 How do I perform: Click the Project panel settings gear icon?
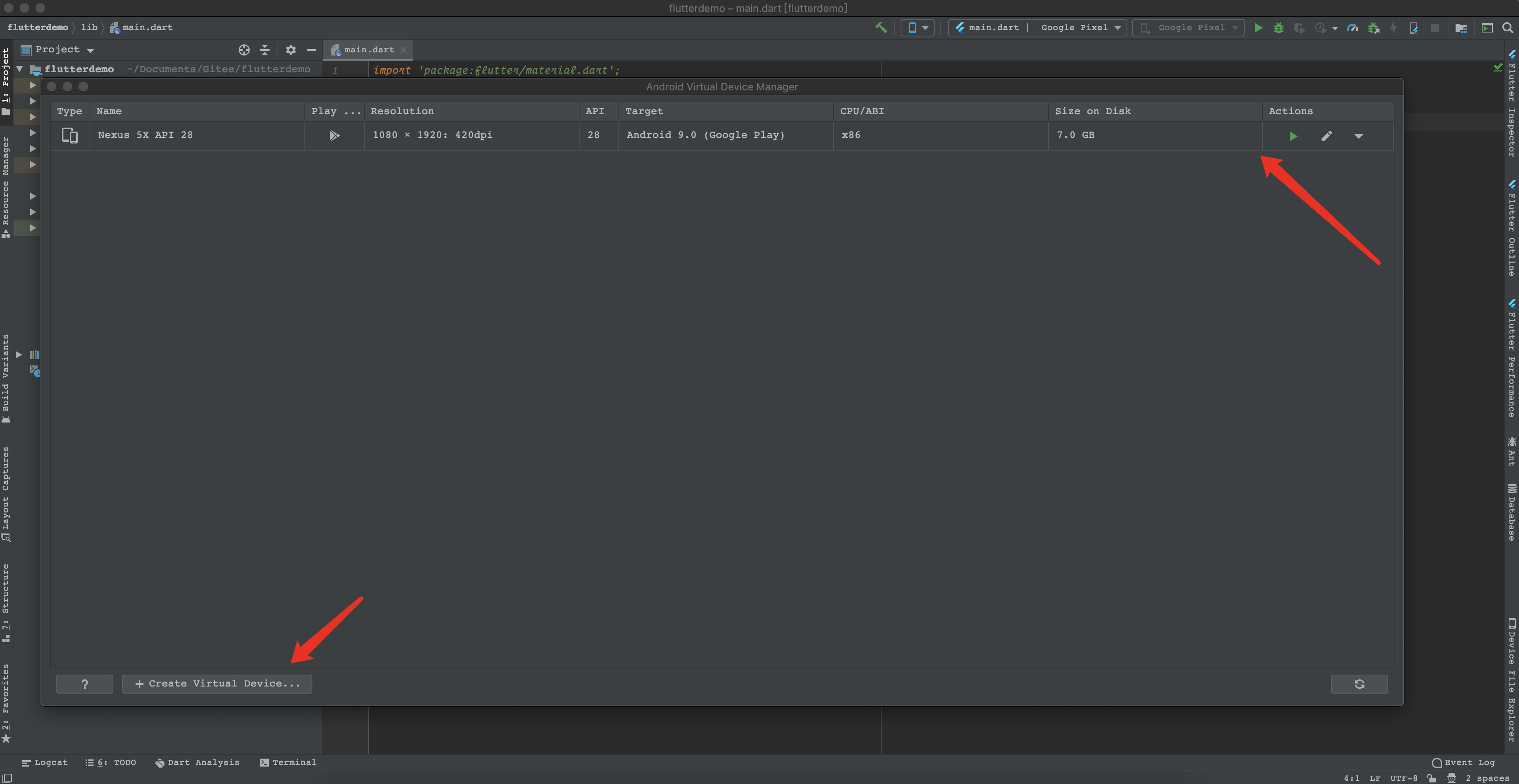[x=290, y=50]
